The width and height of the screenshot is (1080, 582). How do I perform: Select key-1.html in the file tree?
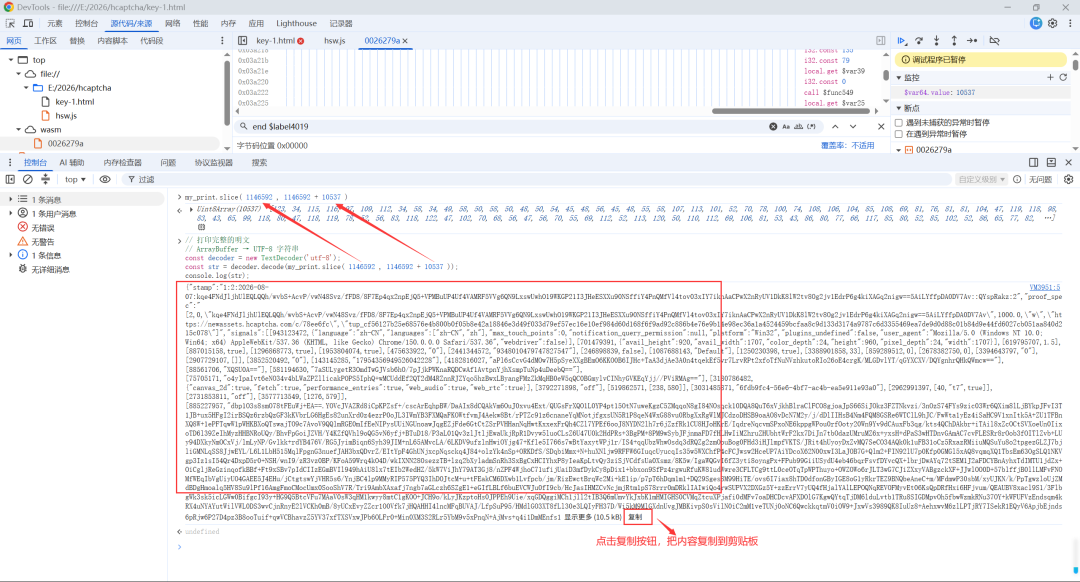coord(74,102)
